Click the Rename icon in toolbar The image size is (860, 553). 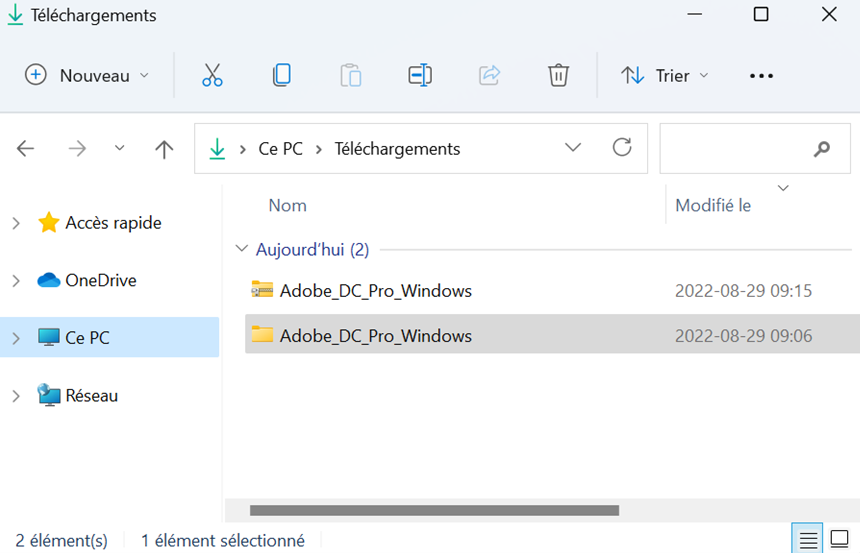coord(420,75)
